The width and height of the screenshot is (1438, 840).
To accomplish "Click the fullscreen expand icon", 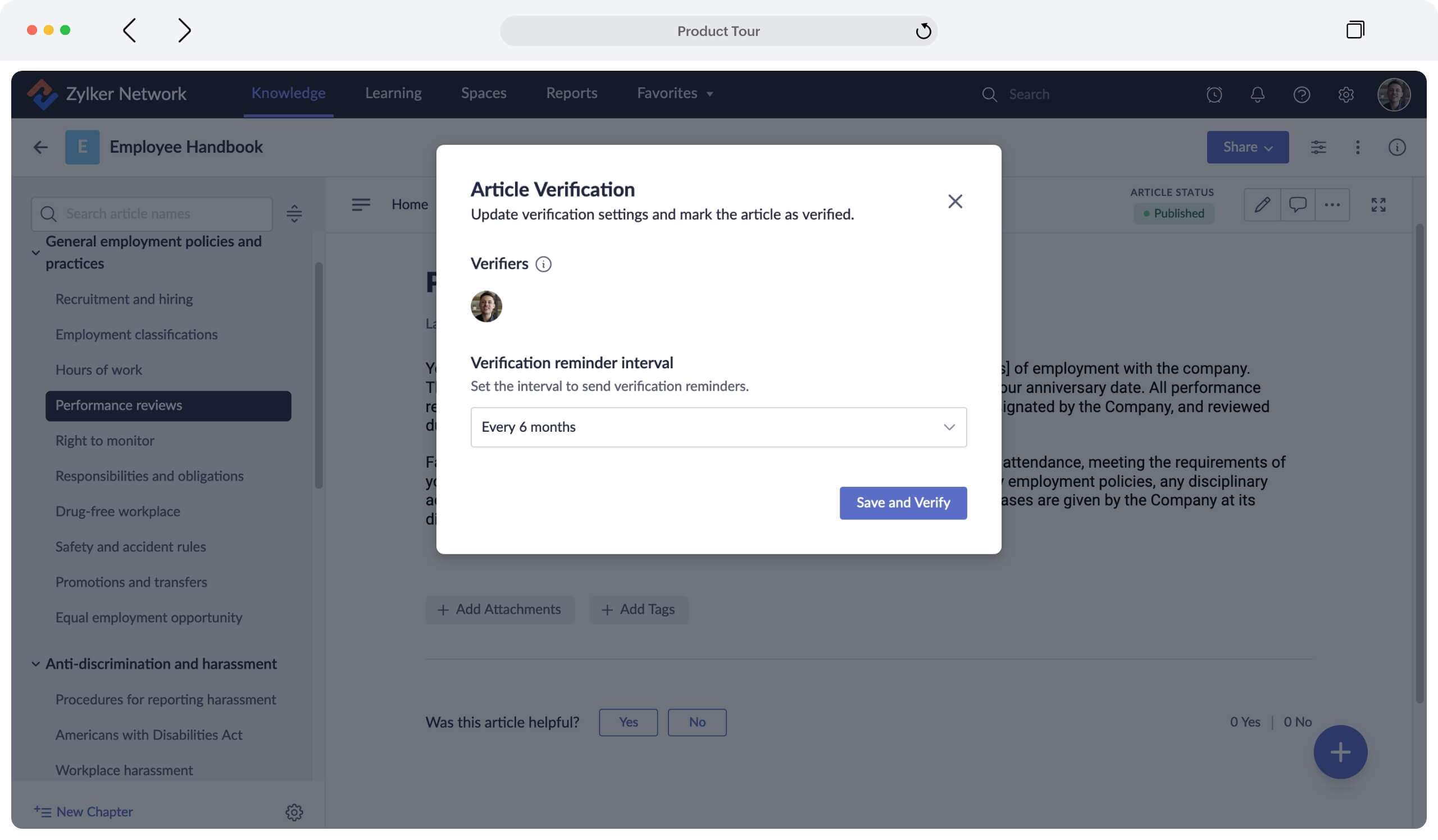I will click(1377, 205).
